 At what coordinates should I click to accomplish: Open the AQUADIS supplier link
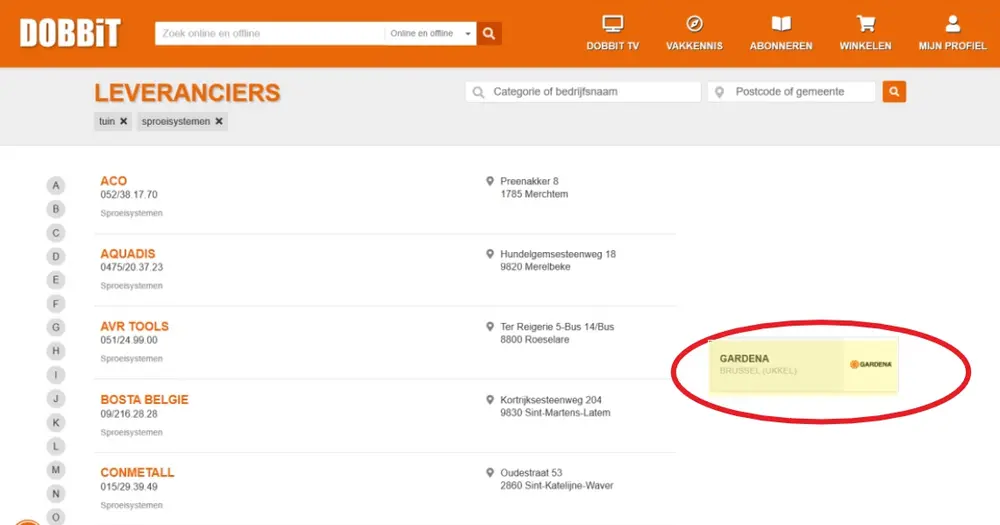point(128,254)
